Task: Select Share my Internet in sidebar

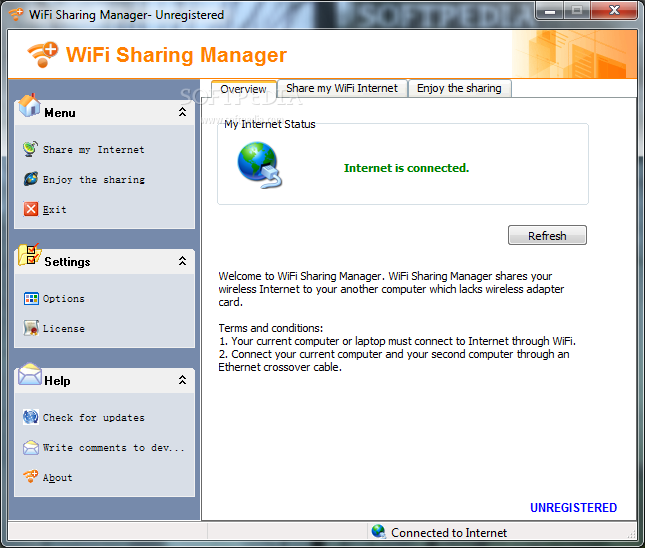Action: point(94,150)
